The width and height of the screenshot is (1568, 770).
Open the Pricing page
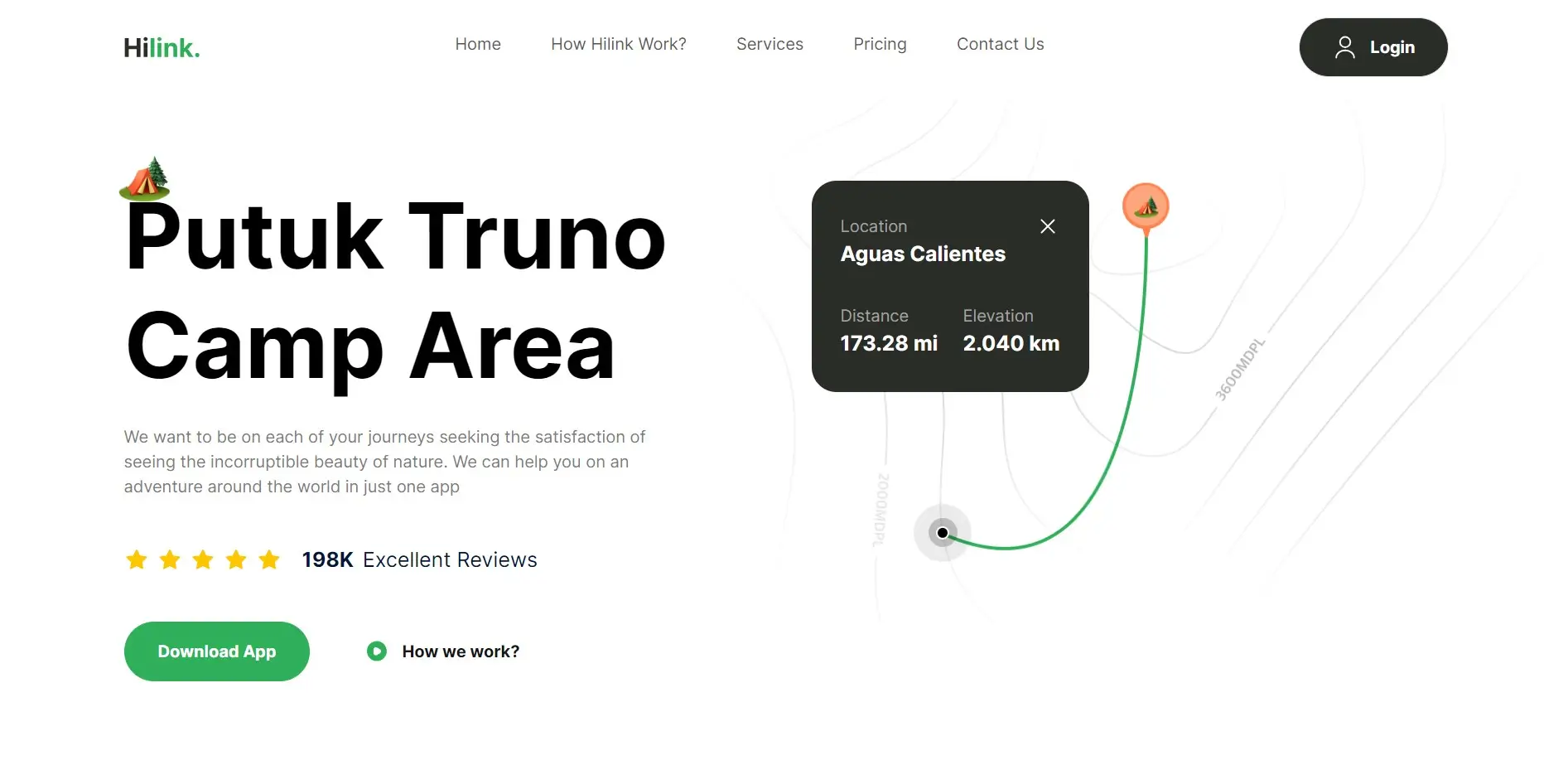pos(880,44)
